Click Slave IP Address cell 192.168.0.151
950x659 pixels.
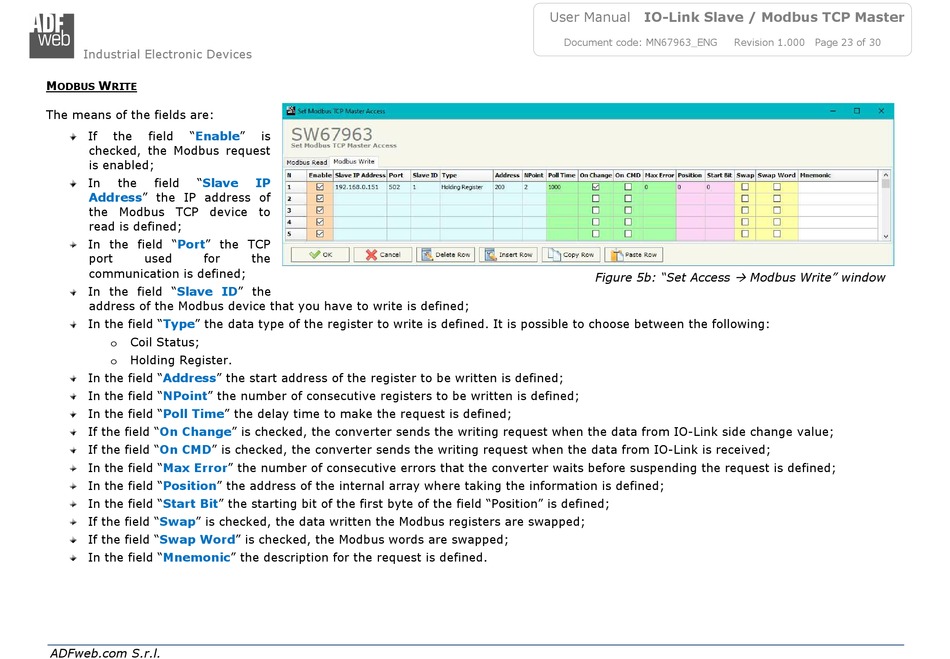tap(359, 187)
